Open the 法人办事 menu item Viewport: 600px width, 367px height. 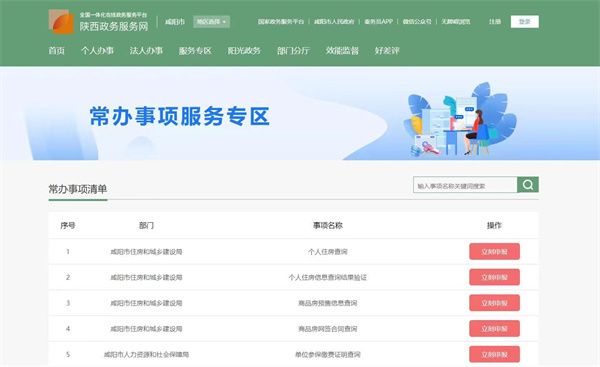(x=146, y=51)
